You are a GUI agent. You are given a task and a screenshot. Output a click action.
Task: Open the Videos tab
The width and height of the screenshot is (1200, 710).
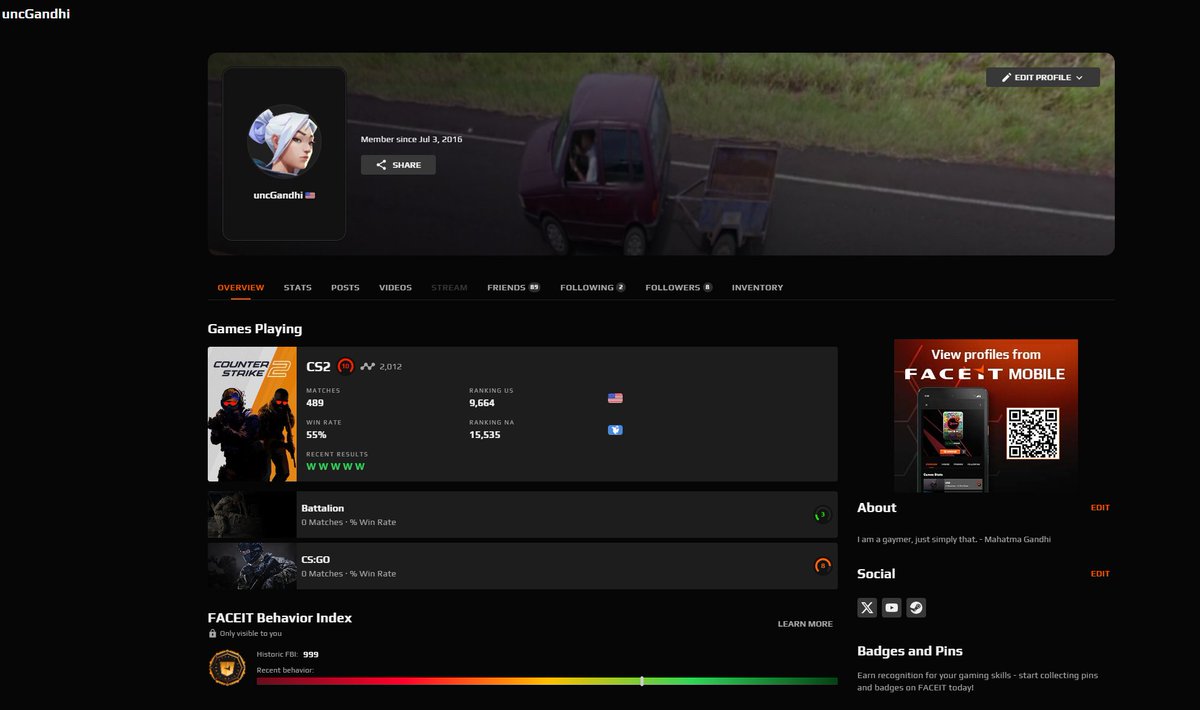click(x=395, y=288)
